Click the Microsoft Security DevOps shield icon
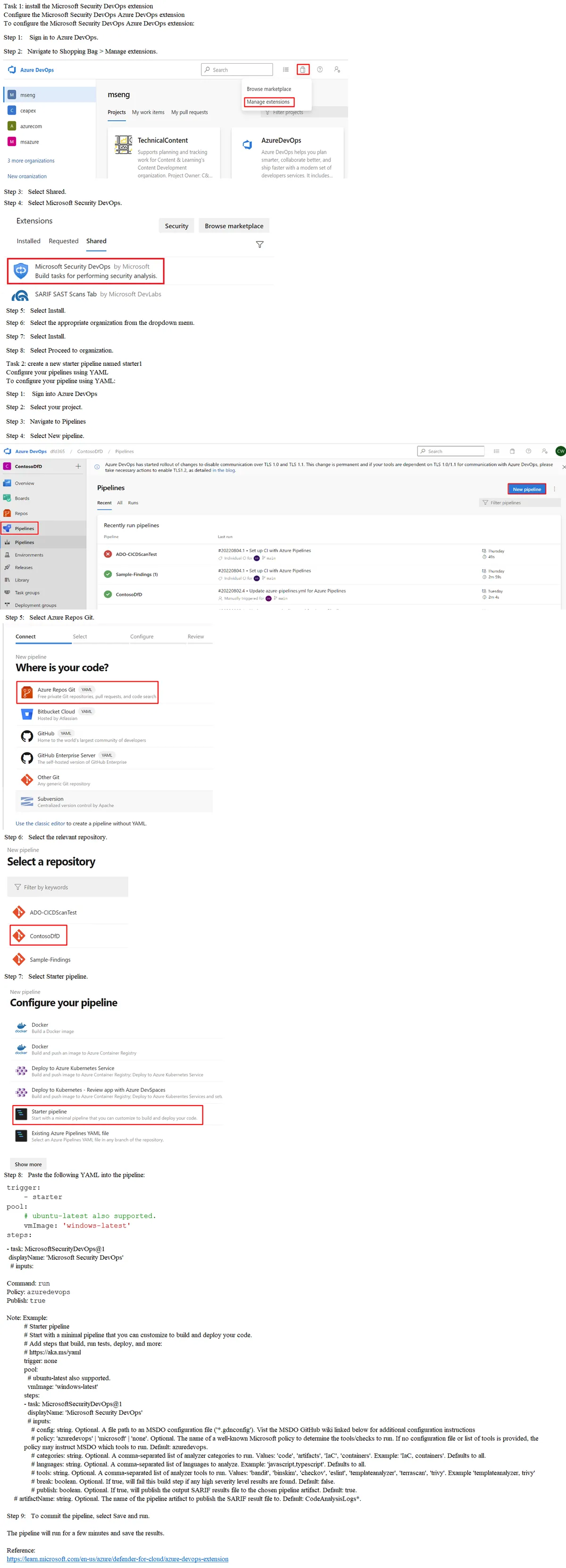 point(21,271)
